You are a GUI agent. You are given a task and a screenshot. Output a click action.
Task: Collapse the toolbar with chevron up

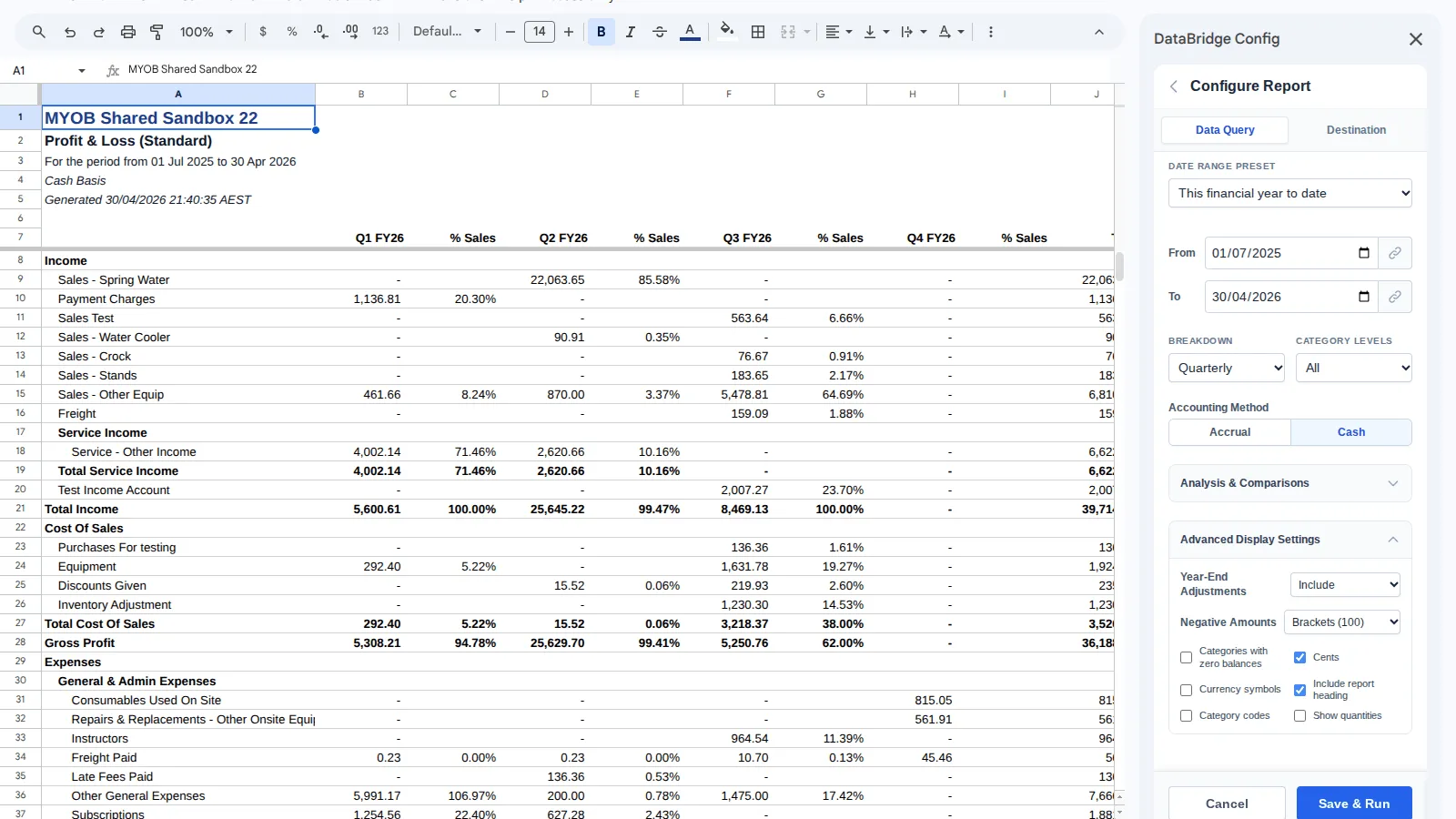1099,32
